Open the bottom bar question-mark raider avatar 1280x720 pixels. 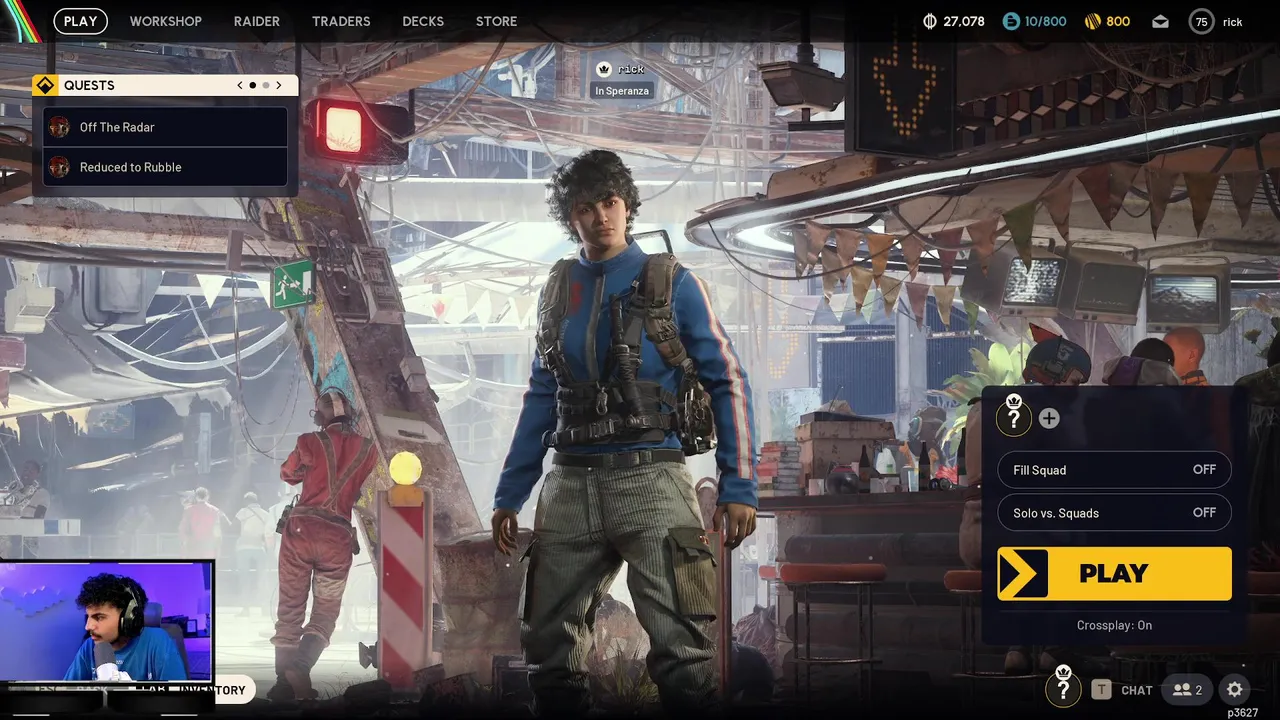click(1063, 687)
